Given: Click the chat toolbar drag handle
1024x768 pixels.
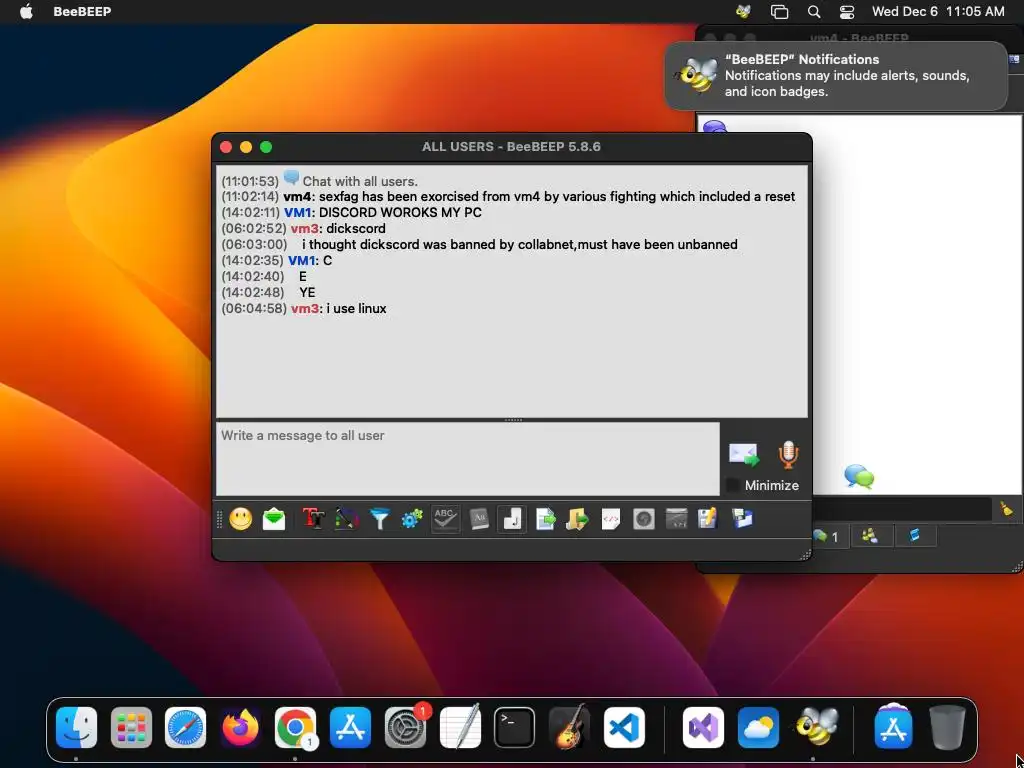Looking at the screenshot, I should tap(219, 519).
